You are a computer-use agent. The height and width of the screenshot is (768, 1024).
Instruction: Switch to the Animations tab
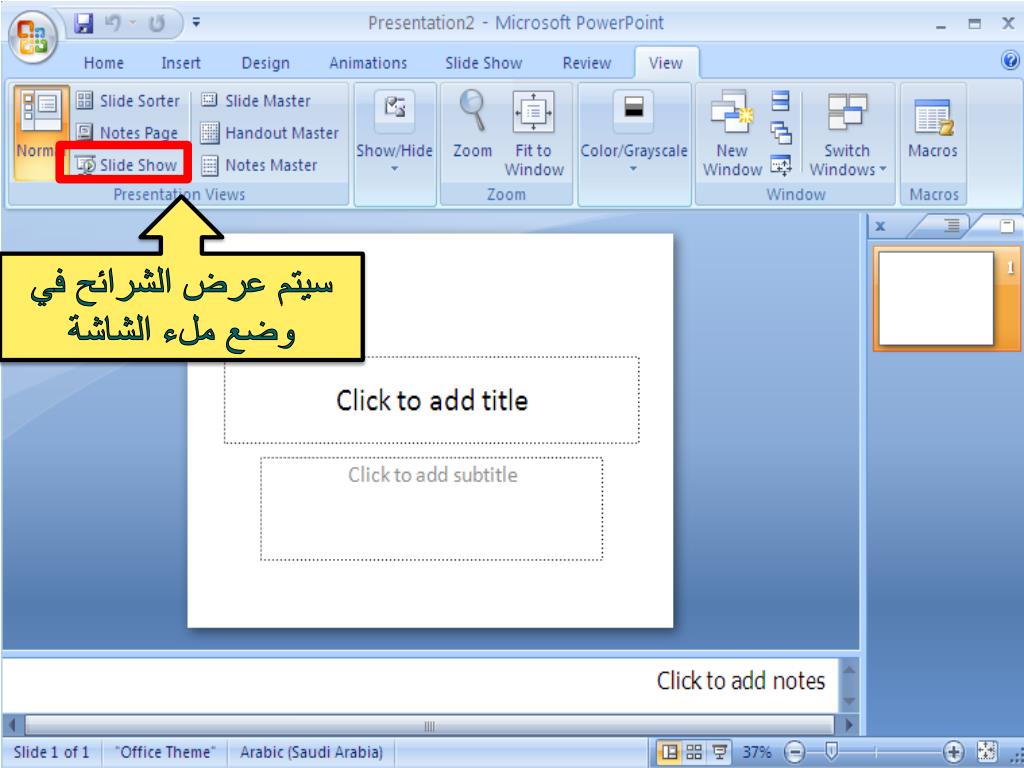(368, 63)
